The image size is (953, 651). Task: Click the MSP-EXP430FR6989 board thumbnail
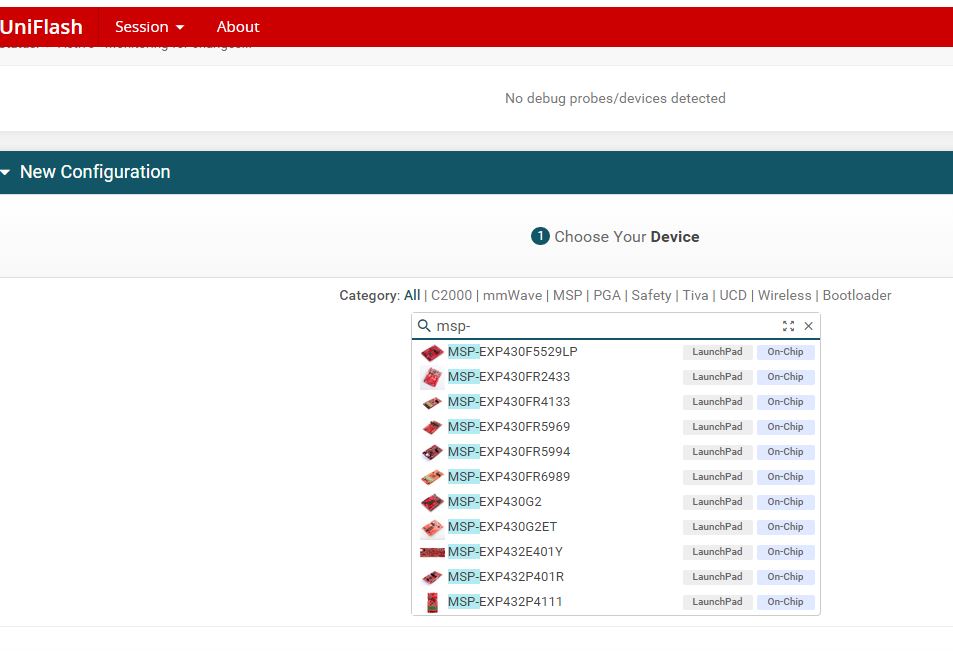[x=432, y=477]
